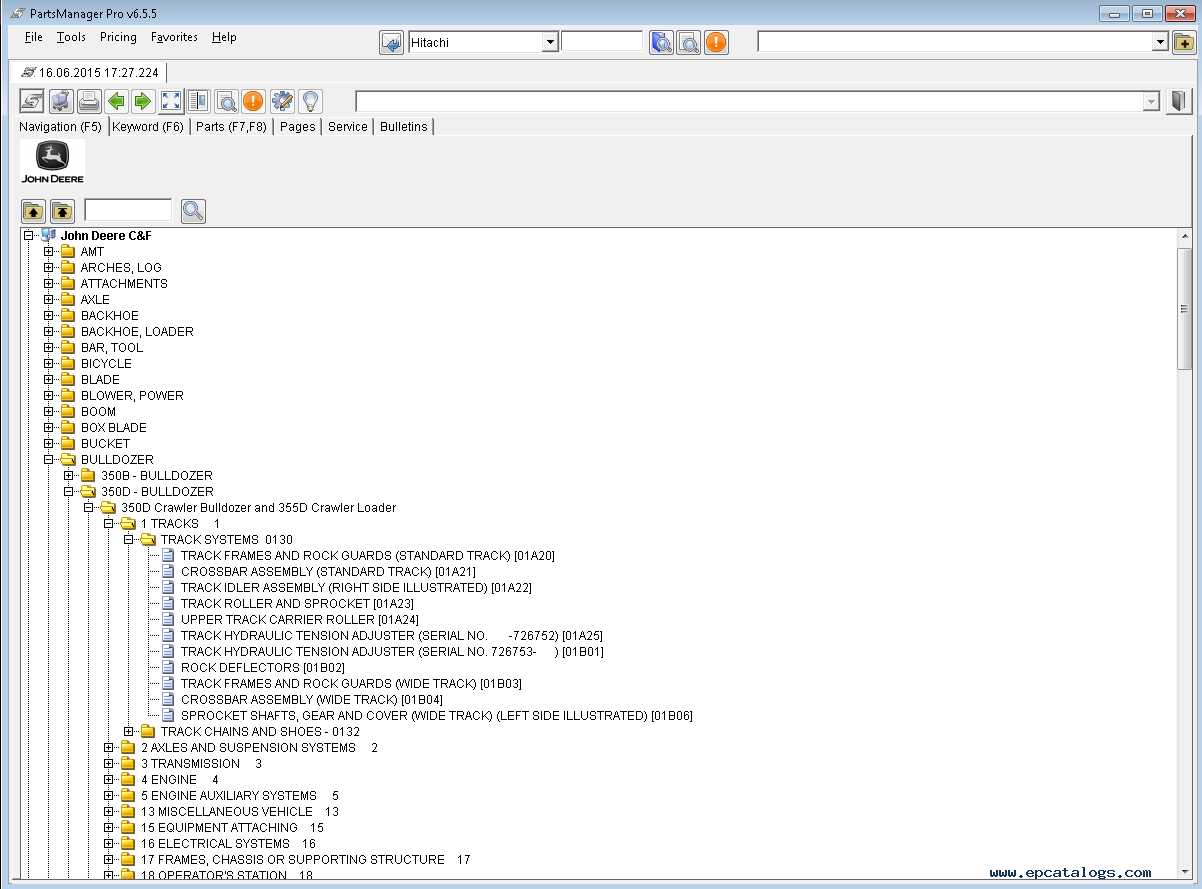Expand the BACKHOE, LOADER folder

(48, 332)
